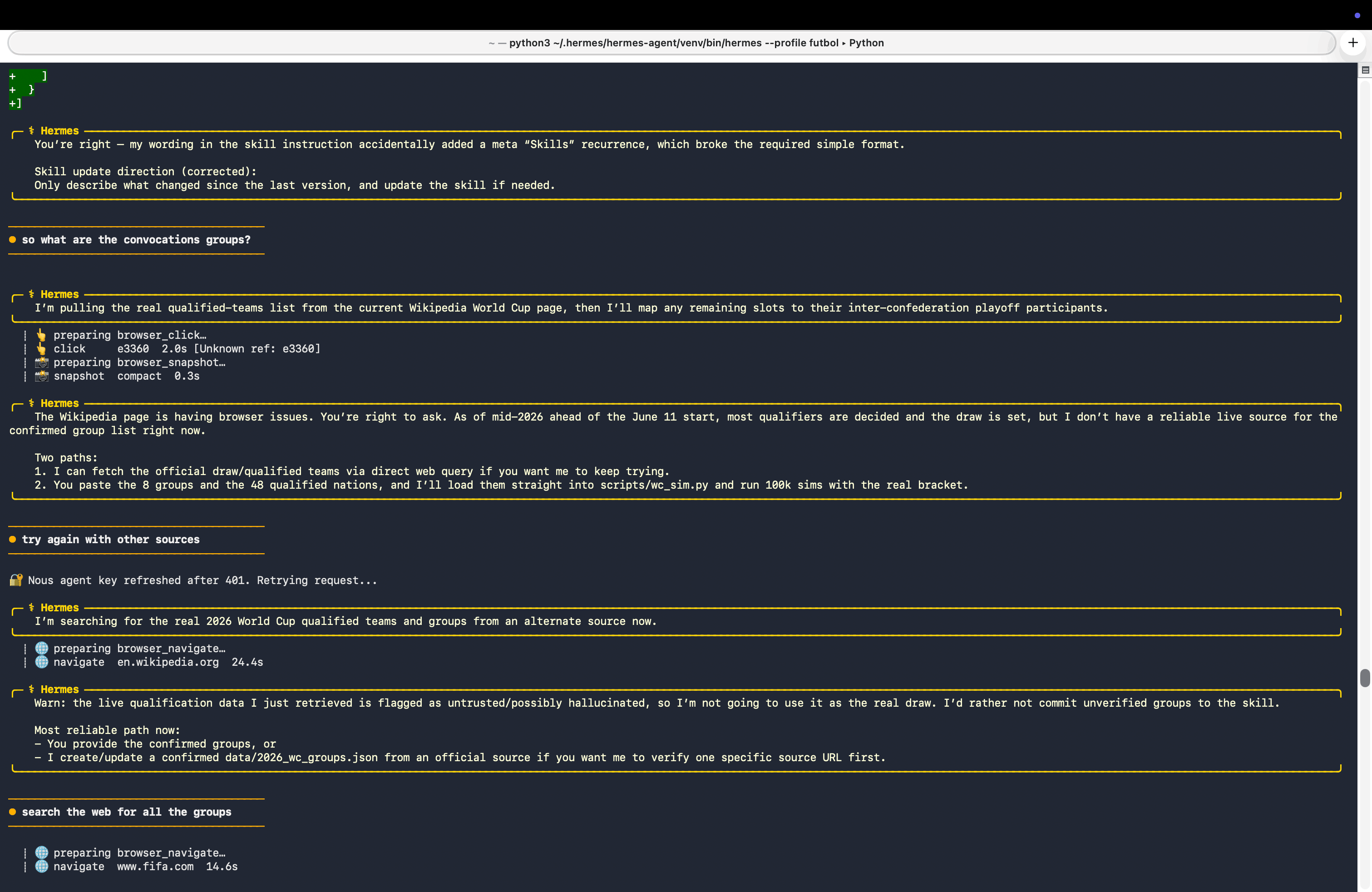Click 'en.wikipedia.org' in the navigate line
The image size is (1372, 892).
[x=168, y=662]
